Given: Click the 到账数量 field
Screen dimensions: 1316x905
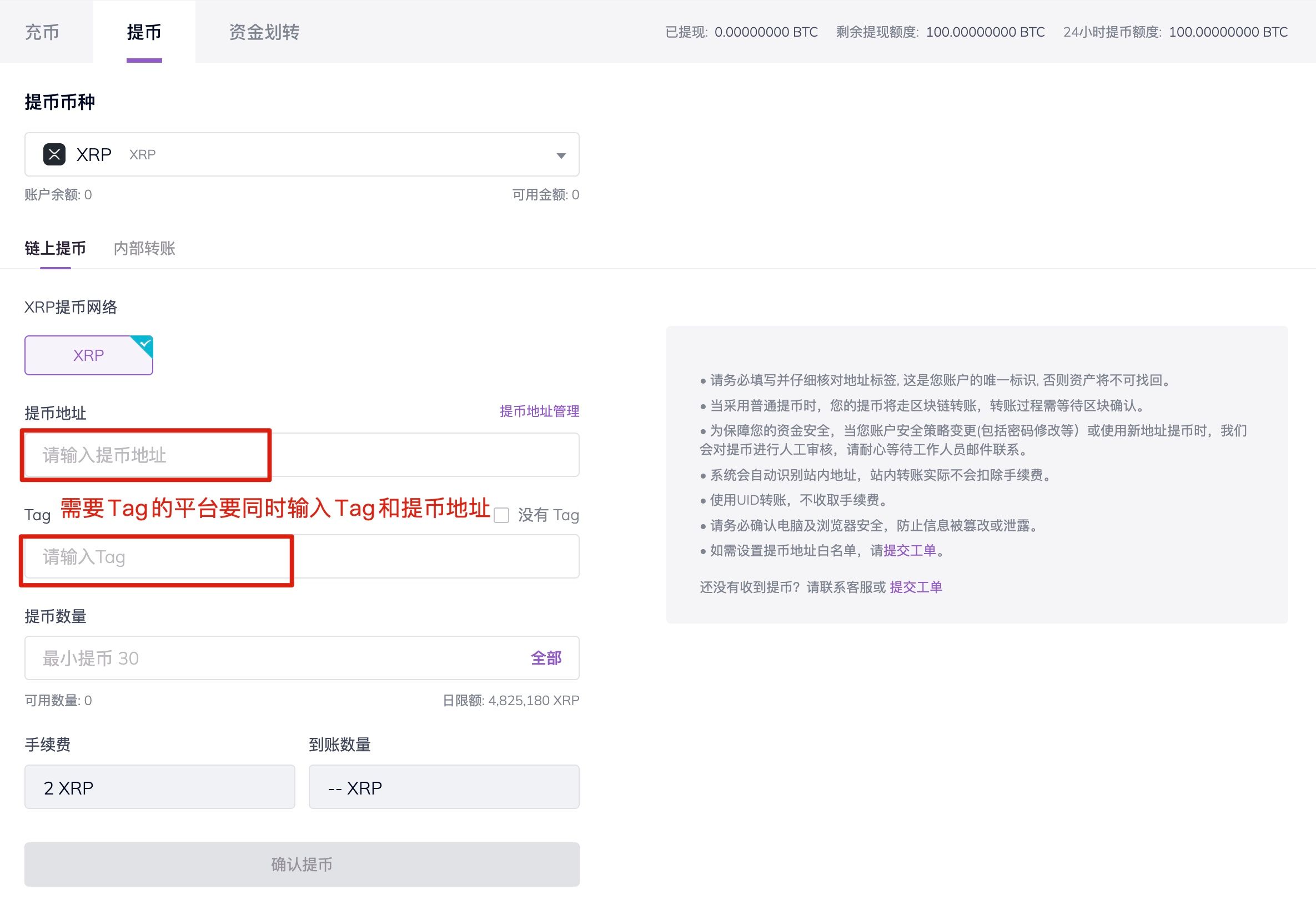Looking at the screenshot, I should click(x=444, y=787).
